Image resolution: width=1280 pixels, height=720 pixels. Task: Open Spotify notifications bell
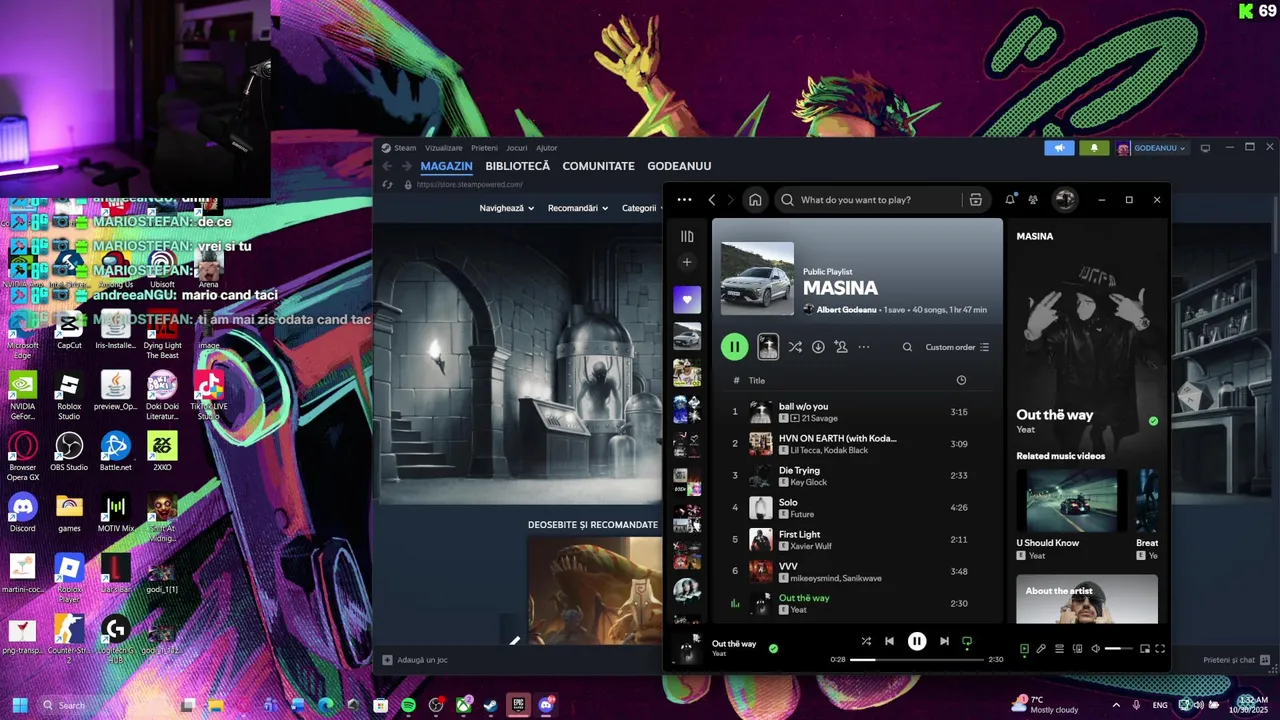coord(1010,200)
